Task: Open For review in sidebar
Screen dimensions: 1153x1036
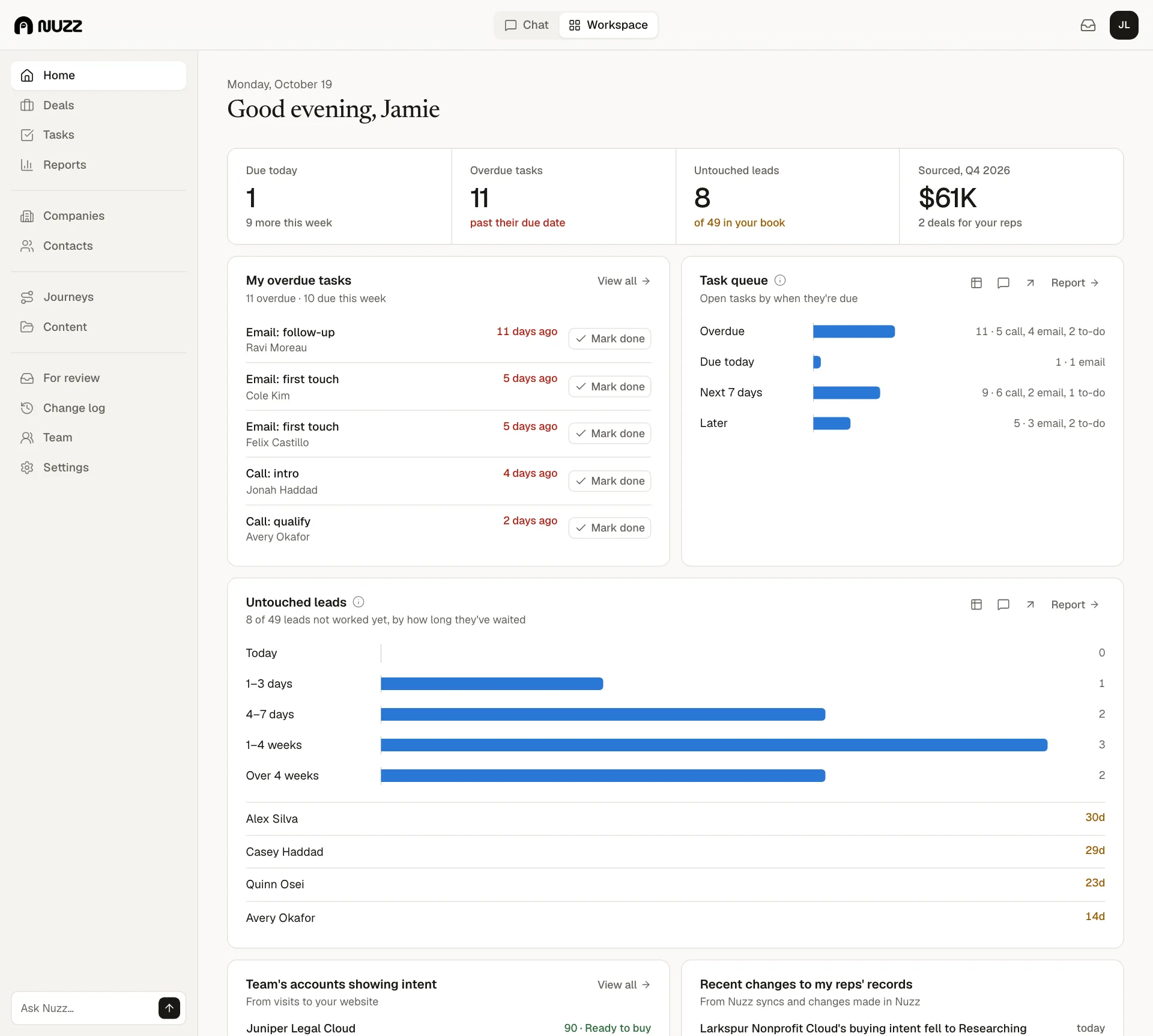Action: (98, 378)
